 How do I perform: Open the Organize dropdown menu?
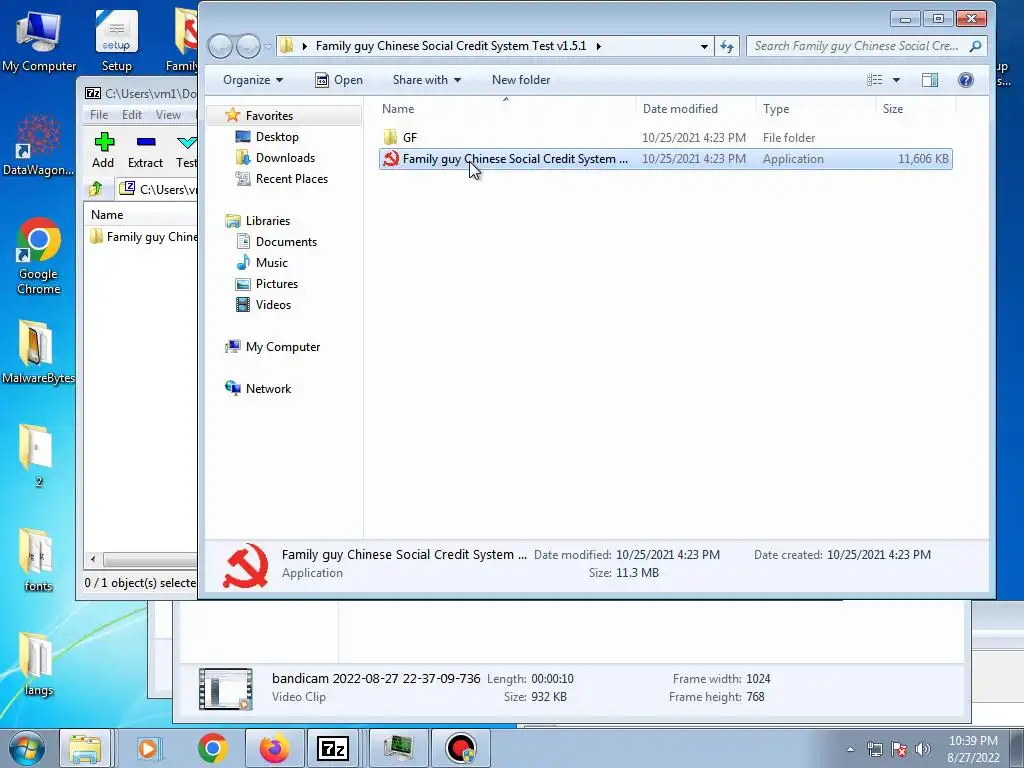(x=253, y=80)
